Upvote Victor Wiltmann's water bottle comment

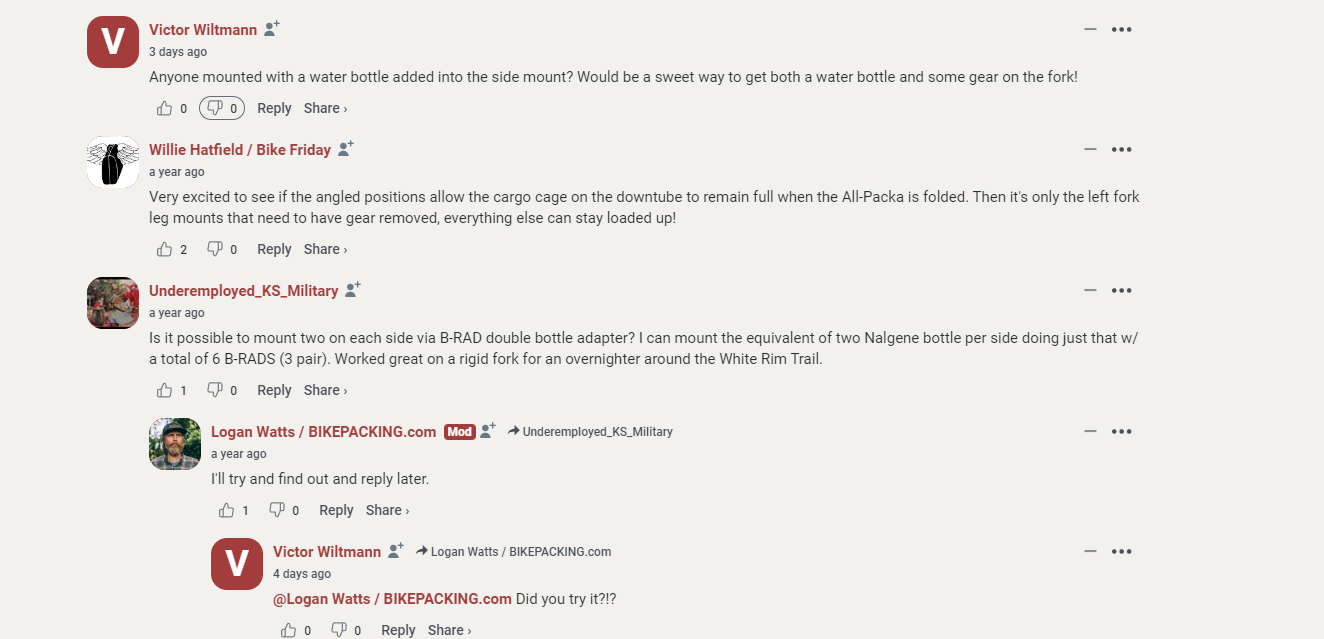(x=165, y=108)
